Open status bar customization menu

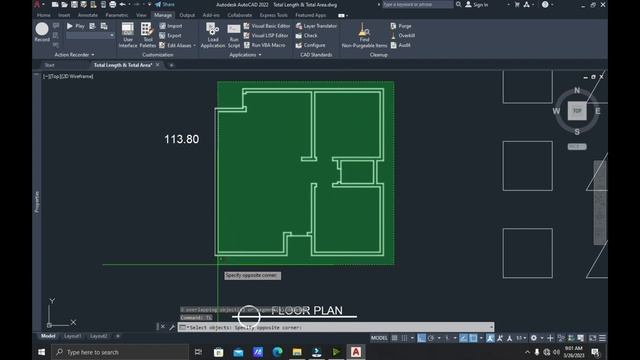coord(602,338)
